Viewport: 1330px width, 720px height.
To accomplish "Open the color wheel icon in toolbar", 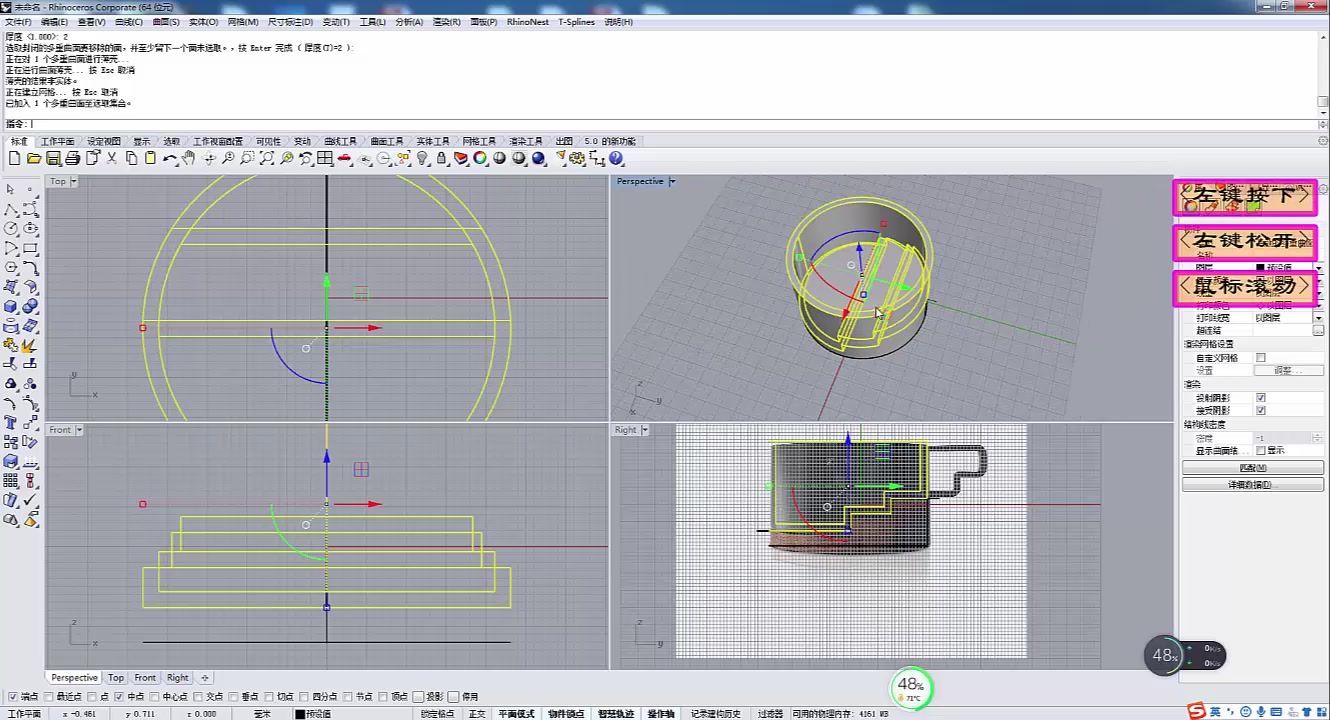I will pyautogui.click(x=481, y=158).
